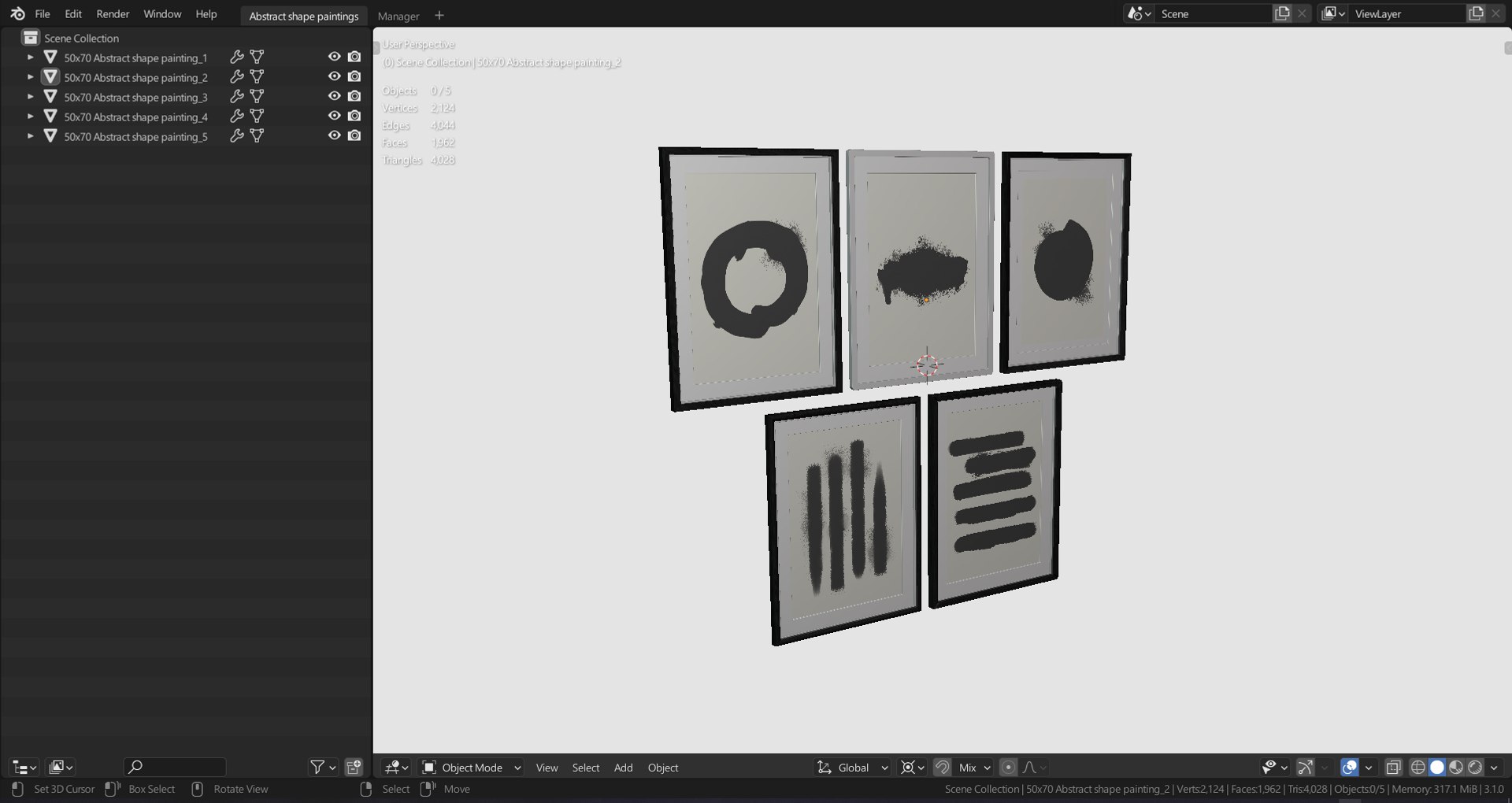Open the Render menu
1512x803 pixels.
[113, 14]
